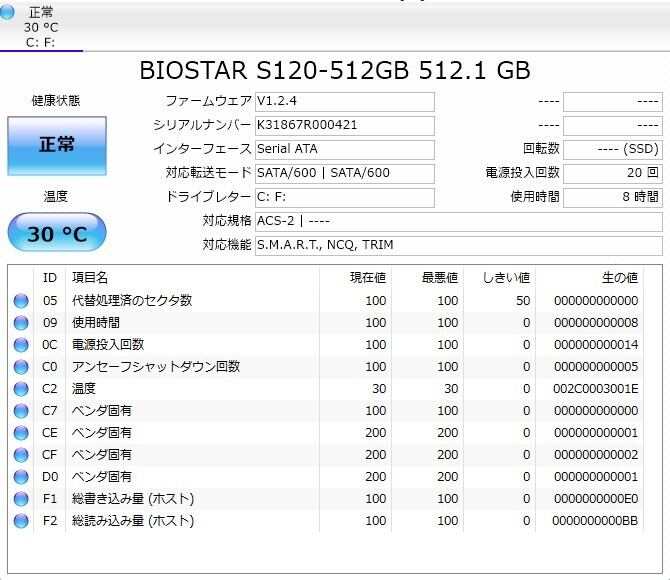Select the 総書き込み量 (ホスト) row

(x=326, y=499)
